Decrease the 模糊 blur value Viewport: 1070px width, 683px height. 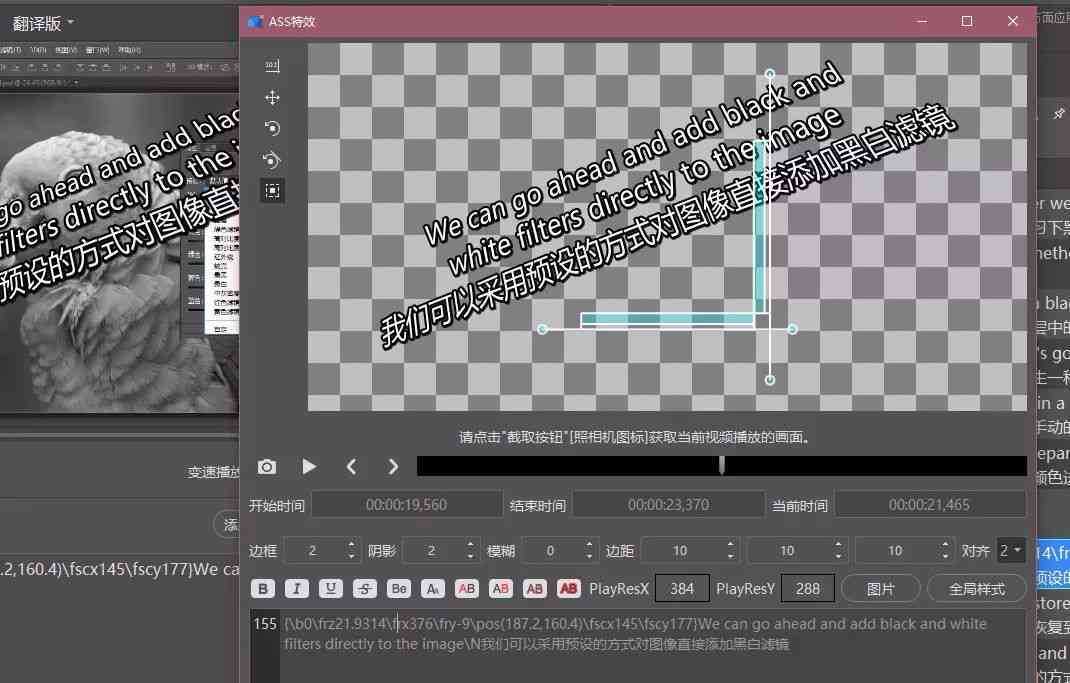coord(589,556)
